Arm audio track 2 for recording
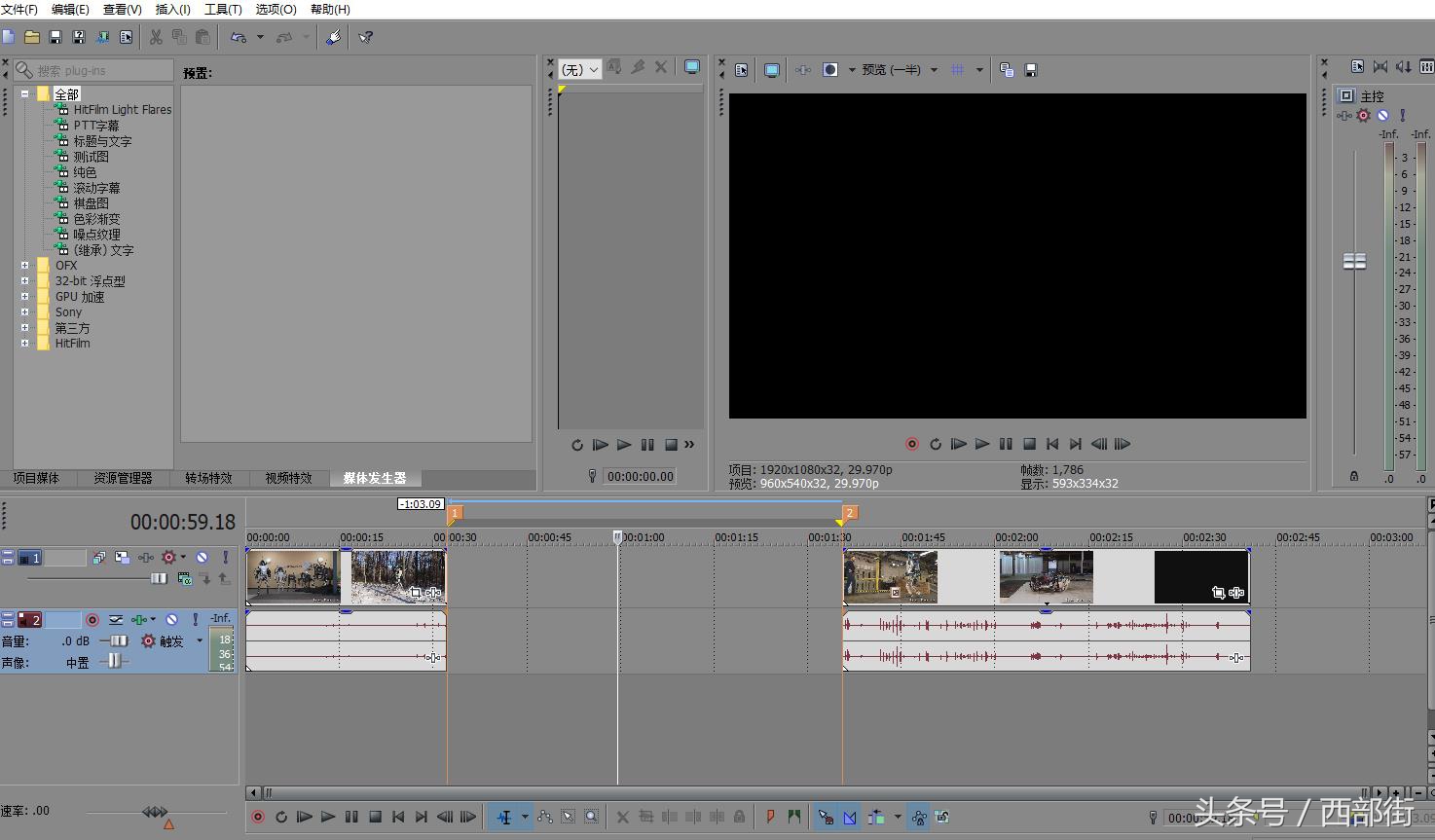 (92, 619)
